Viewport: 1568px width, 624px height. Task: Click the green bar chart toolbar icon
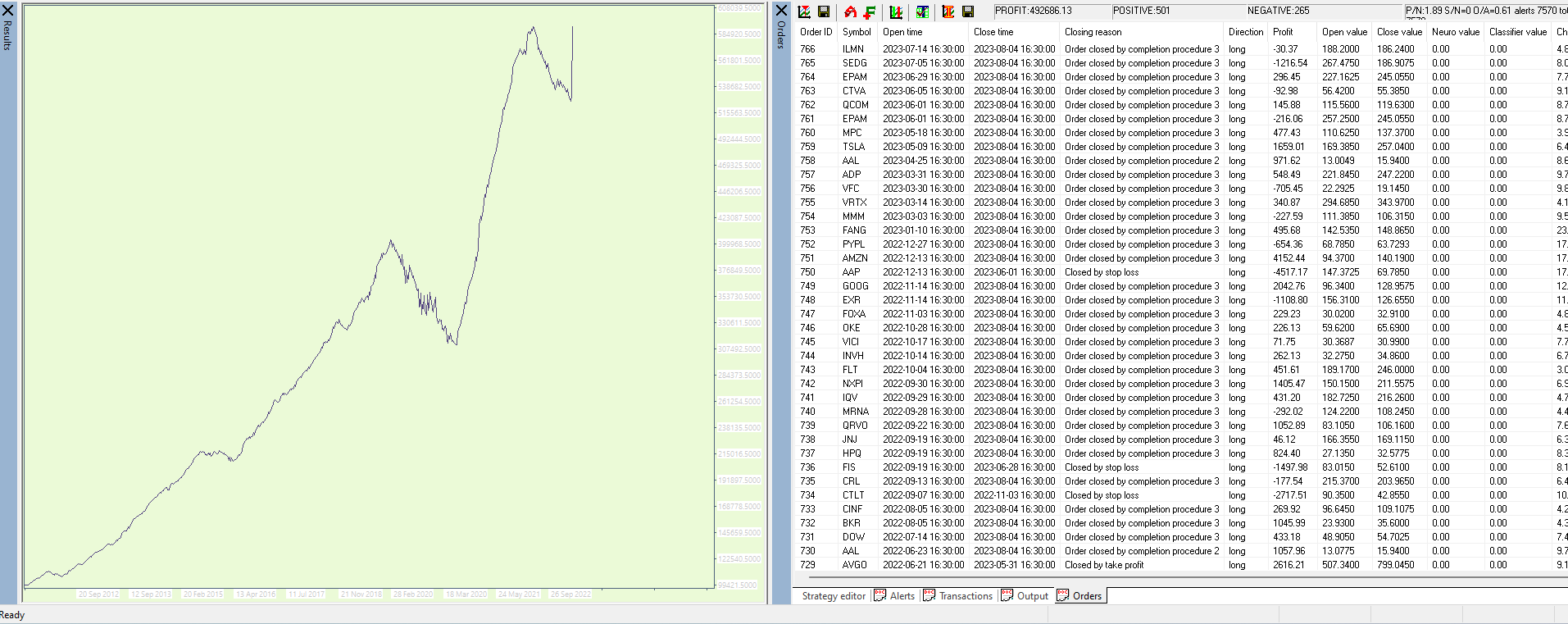pyautogui.click(x=896, y=11)
